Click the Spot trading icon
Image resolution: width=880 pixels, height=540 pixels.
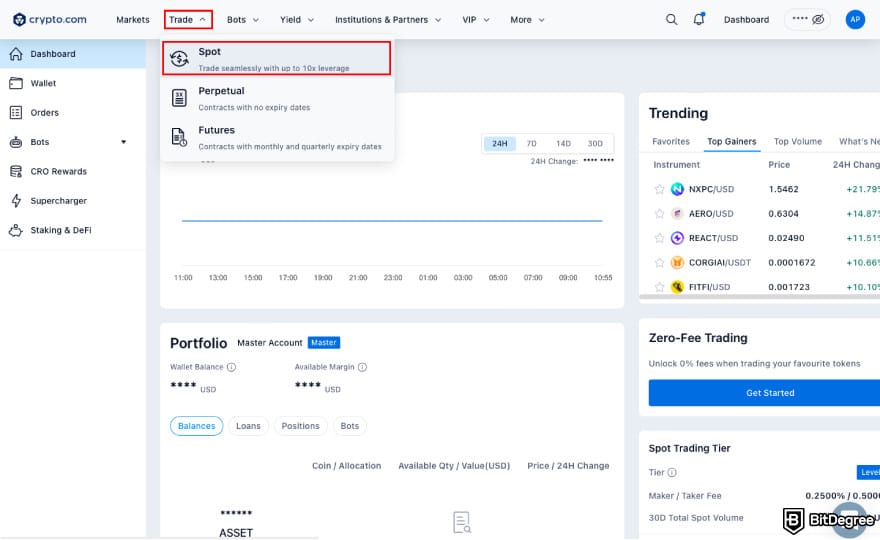(179, 58)
